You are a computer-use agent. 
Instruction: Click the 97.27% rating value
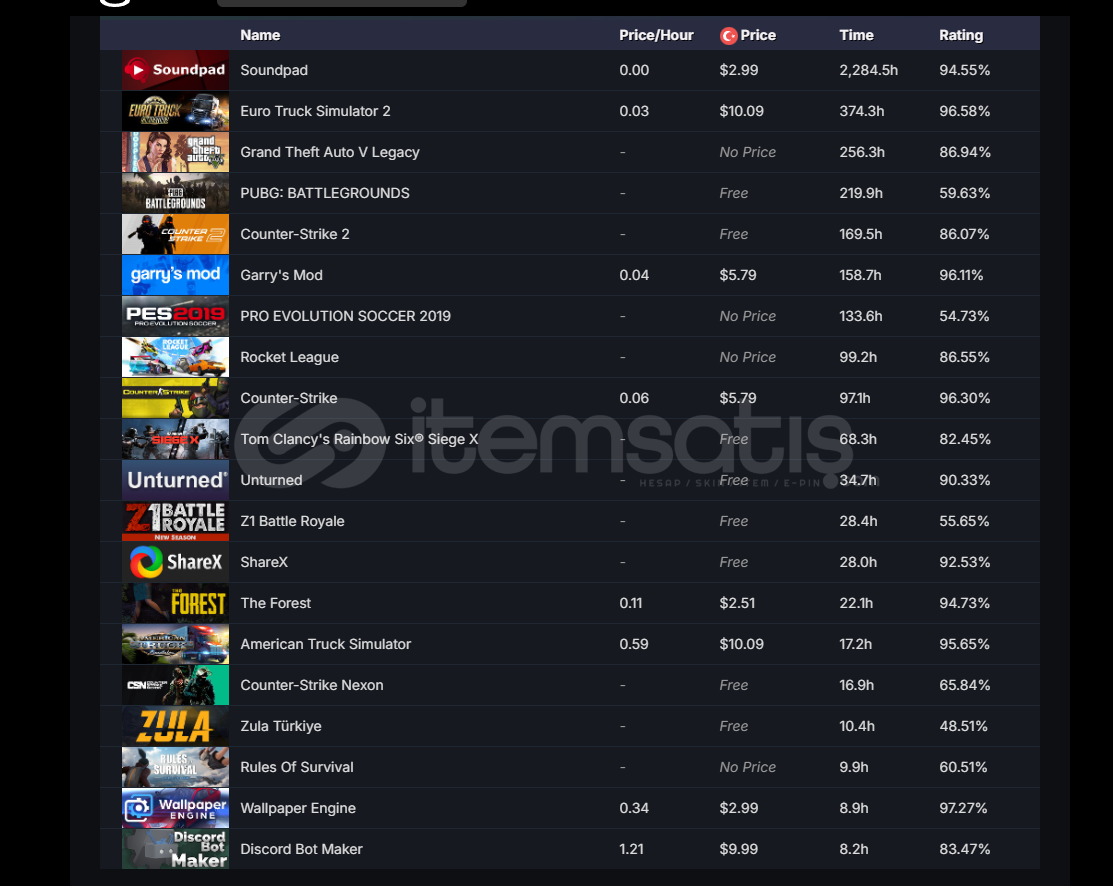coord(963,808)
